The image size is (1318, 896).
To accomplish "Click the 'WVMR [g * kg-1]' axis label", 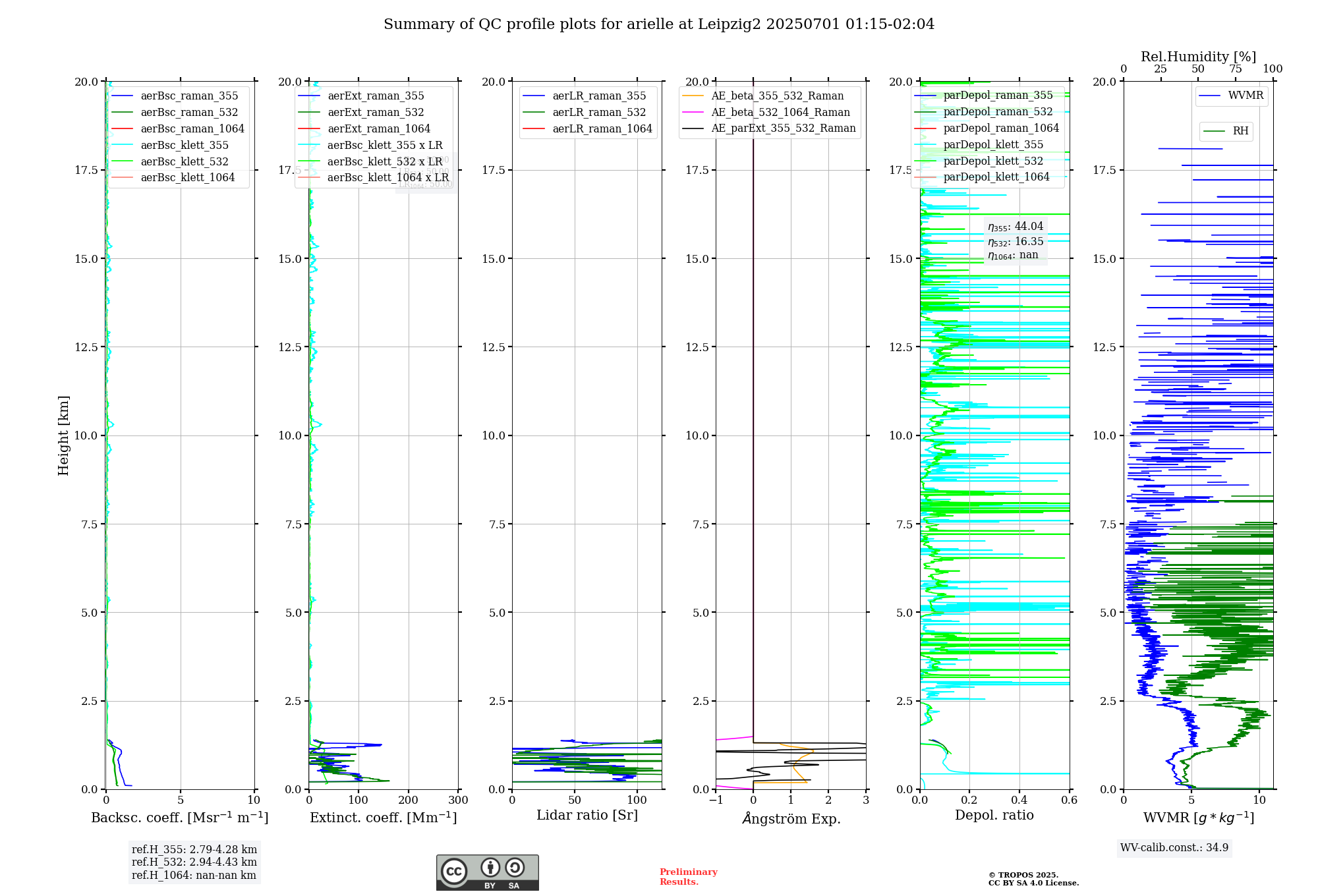I will point(1199,818).
